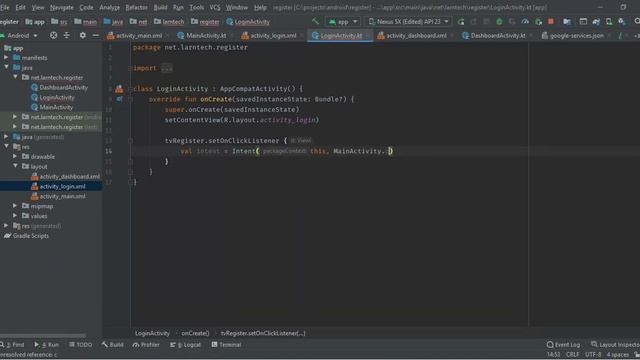Viewport: 640px width, 360px height.
Task: Click the CRLF line separator in the status bar
Action: click(x=572, y=354)
